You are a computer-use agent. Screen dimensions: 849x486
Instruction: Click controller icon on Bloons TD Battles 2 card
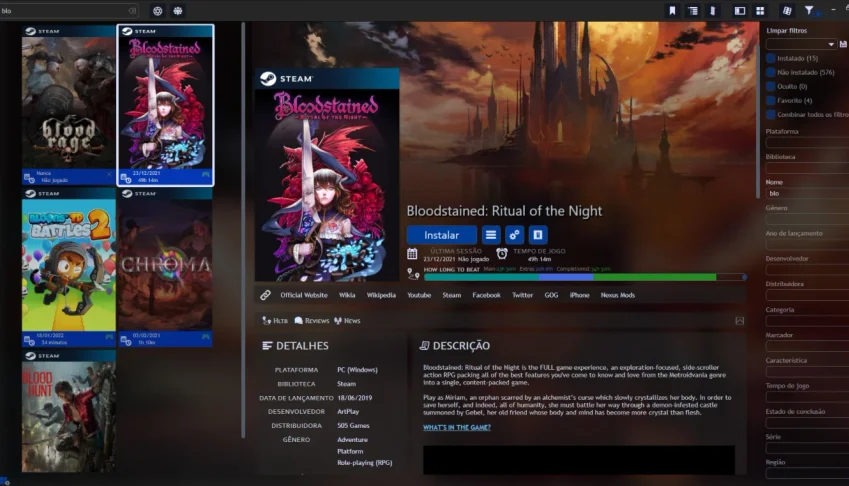click(109, 338)
